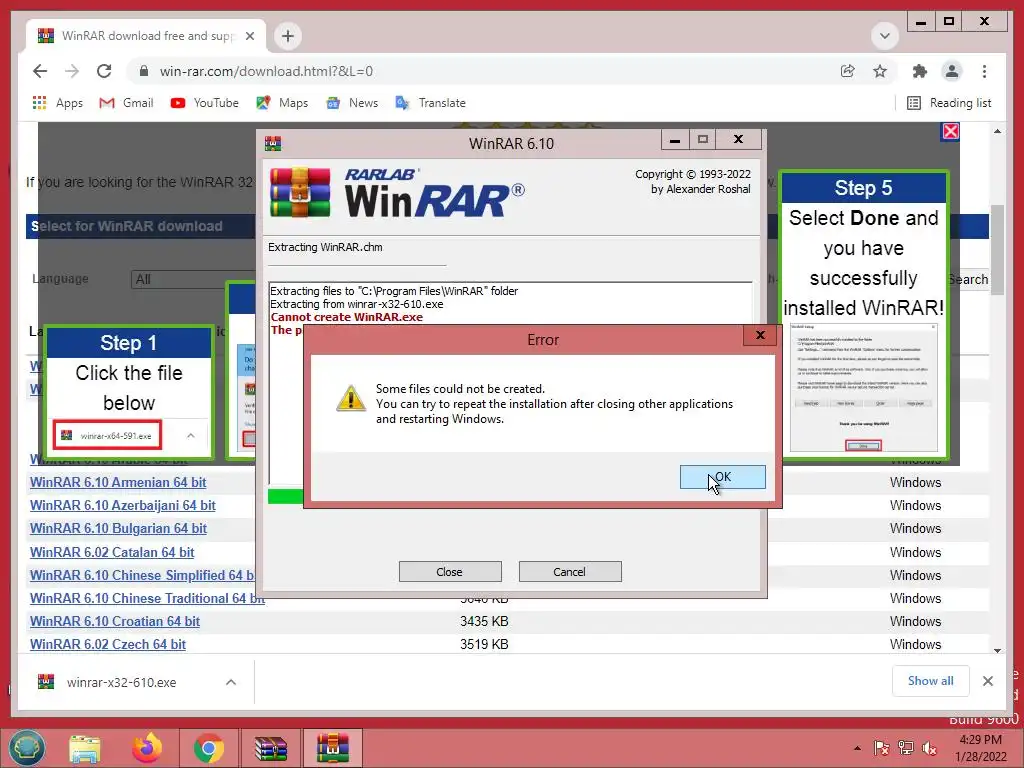Open the Translate bookmark
Screen dimensions: 1024x768
tap(430, 103)
